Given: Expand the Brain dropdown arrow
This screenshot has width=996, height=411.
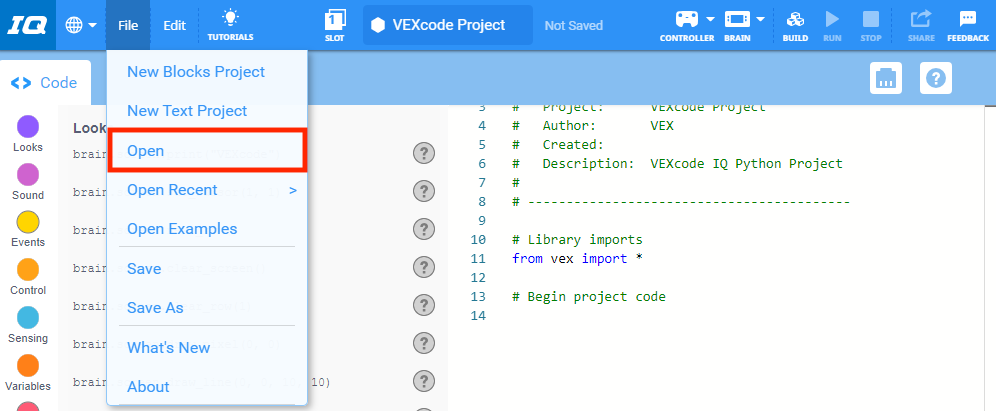Looking at the screenshot, I should coord(760,19).
